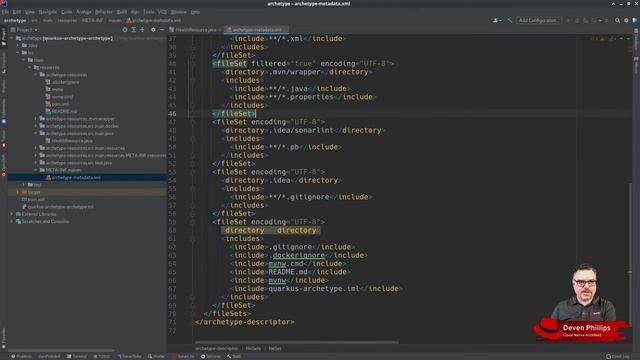Open the Help menu
640x360 pixels.
coord(195,12)
